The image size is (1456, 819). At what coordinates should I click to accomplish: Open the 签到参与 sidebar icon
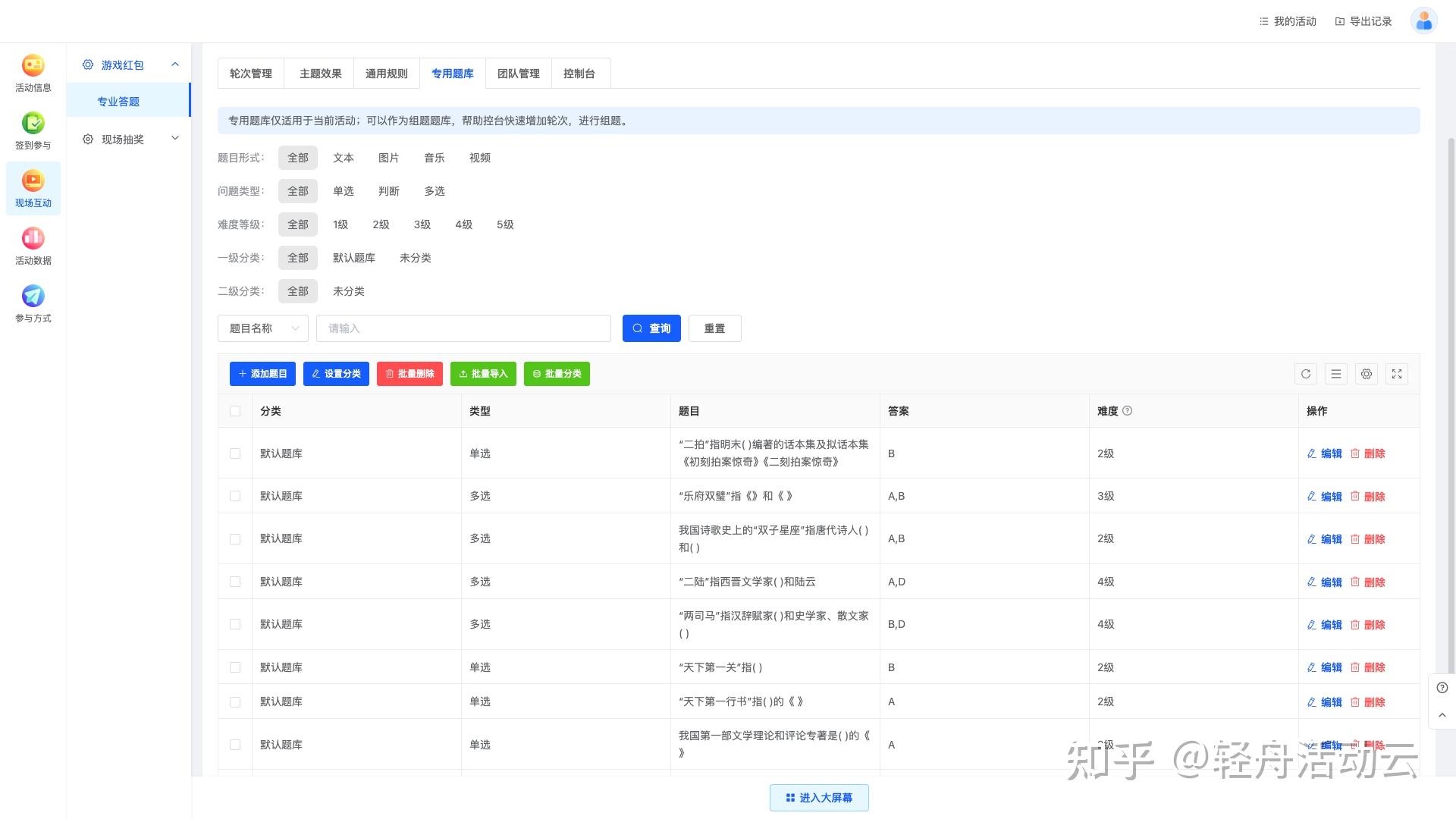33,130
